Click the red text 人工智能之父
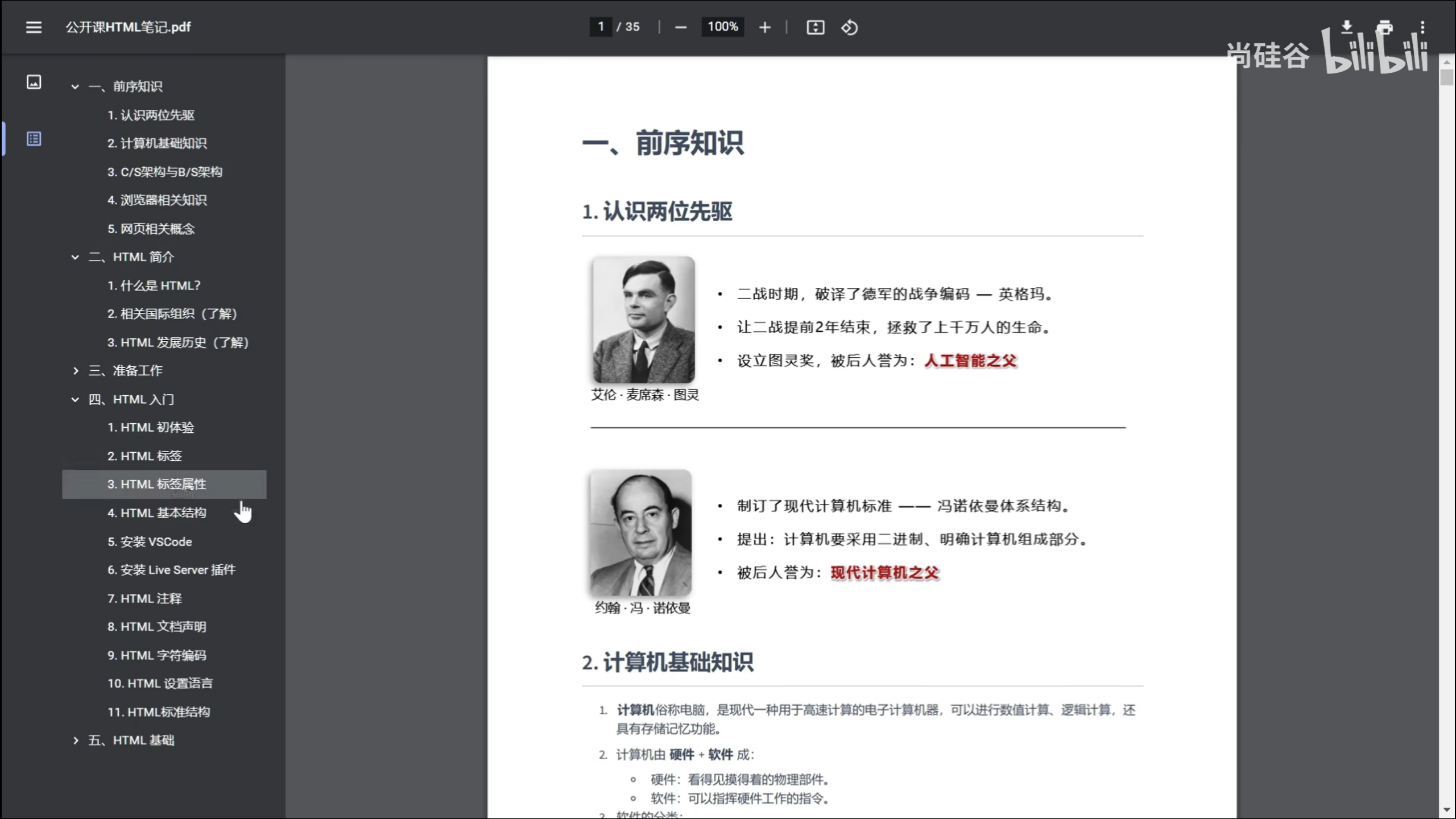The image size is (1456, 819). pyautogui.click(x=970, y=361)
